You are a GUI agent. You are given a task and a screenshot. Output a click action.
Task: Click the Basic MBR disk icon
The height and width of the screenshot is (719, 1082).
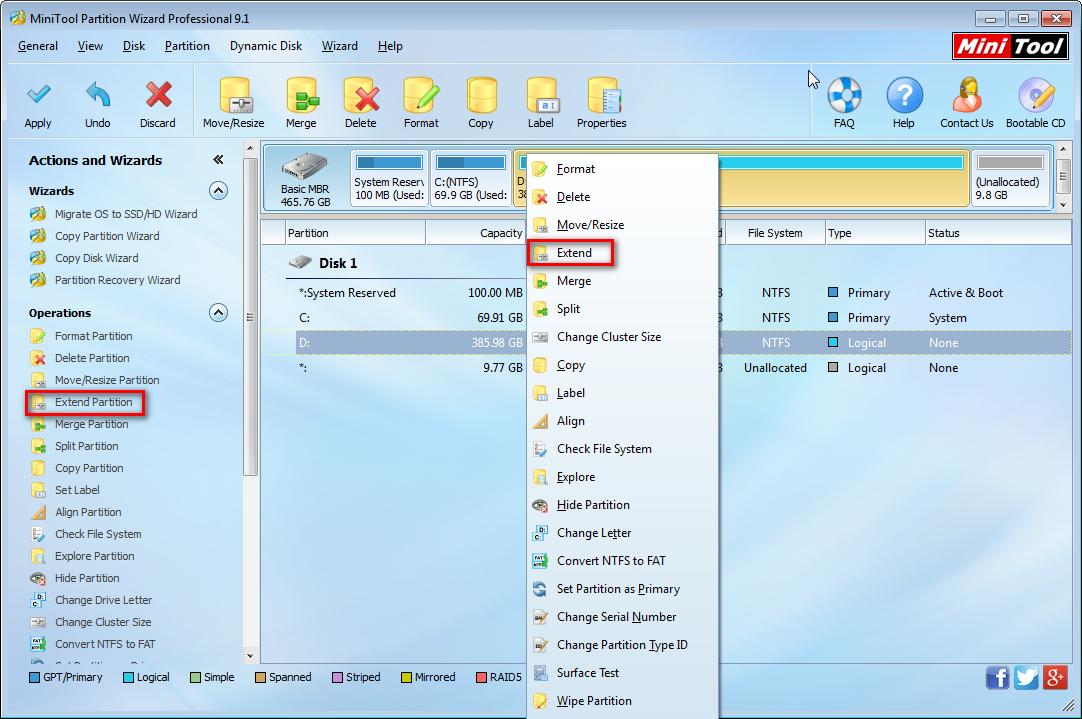pos(305,167)
